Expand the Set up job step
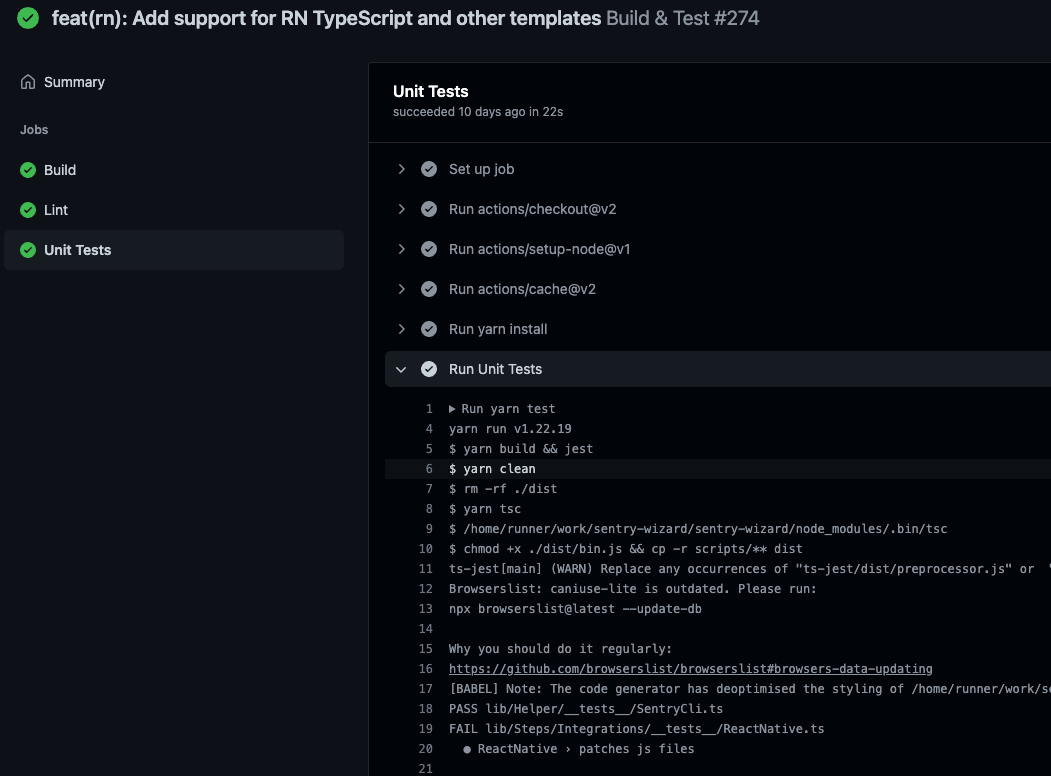 click(401, 169)
